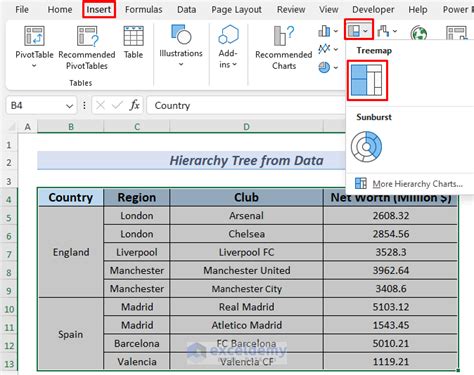Open More Hierarchy Charts link

pyautogui.click(x=409, y=184)
